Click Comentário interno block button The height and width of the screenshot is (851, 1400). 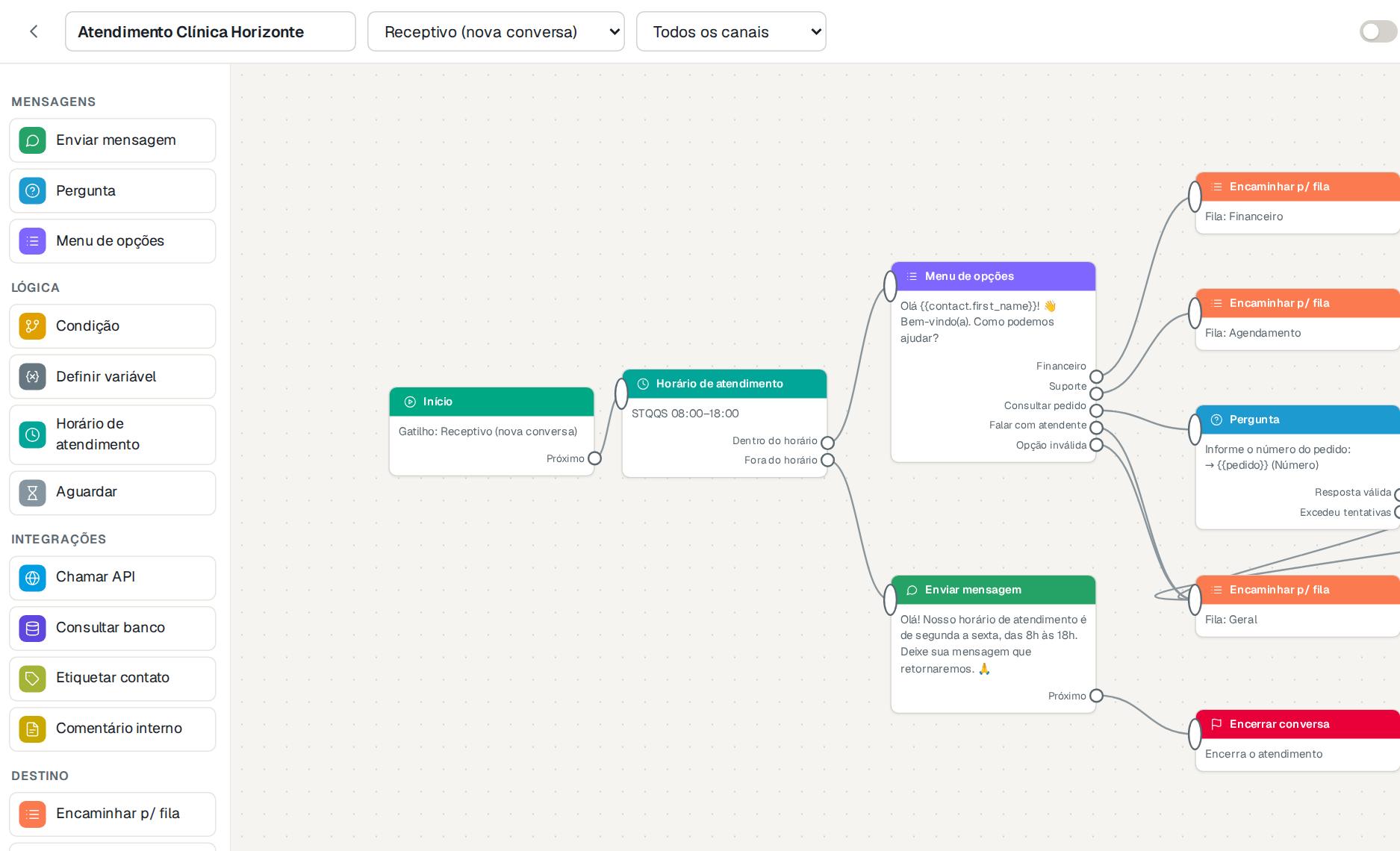[x=113, y=729]
